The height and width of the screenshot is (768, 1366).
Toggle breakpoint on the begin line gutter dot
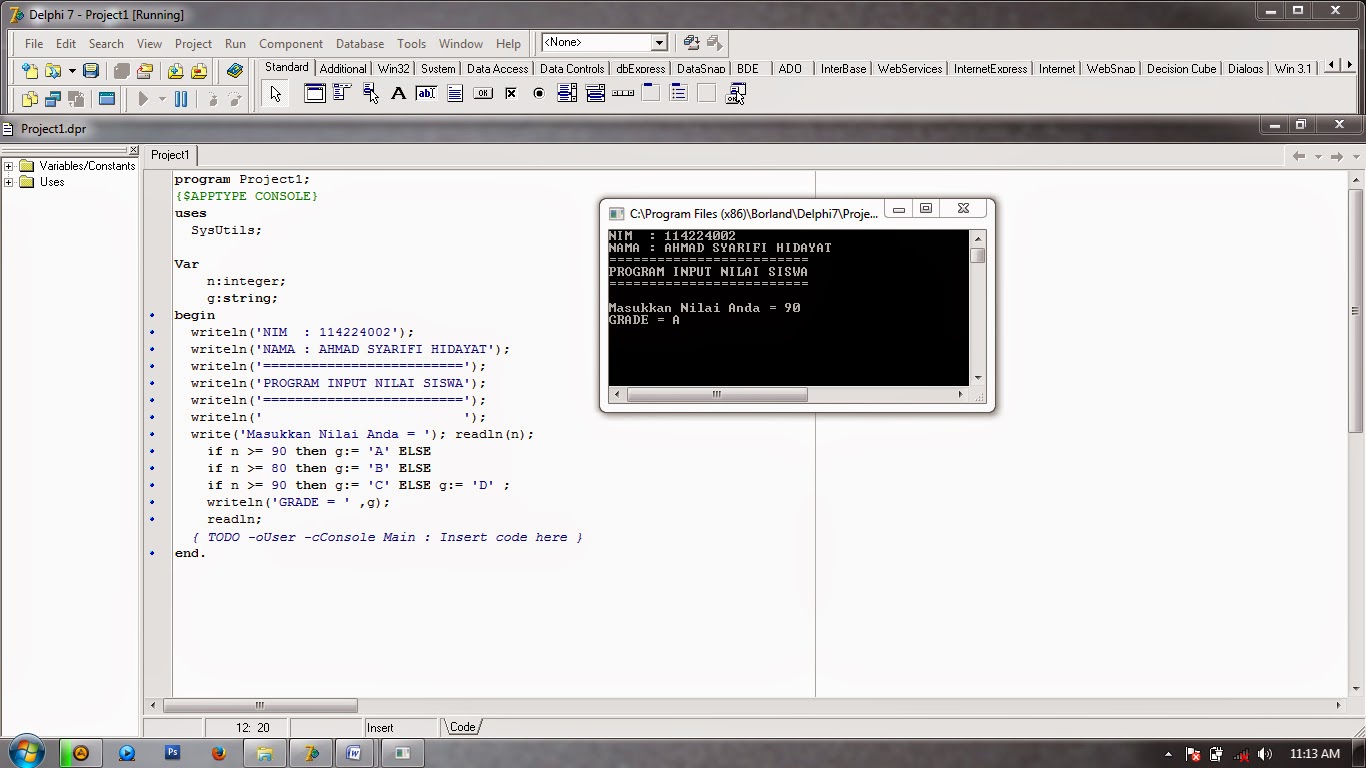pyautogui.click(x=152, y=315)
